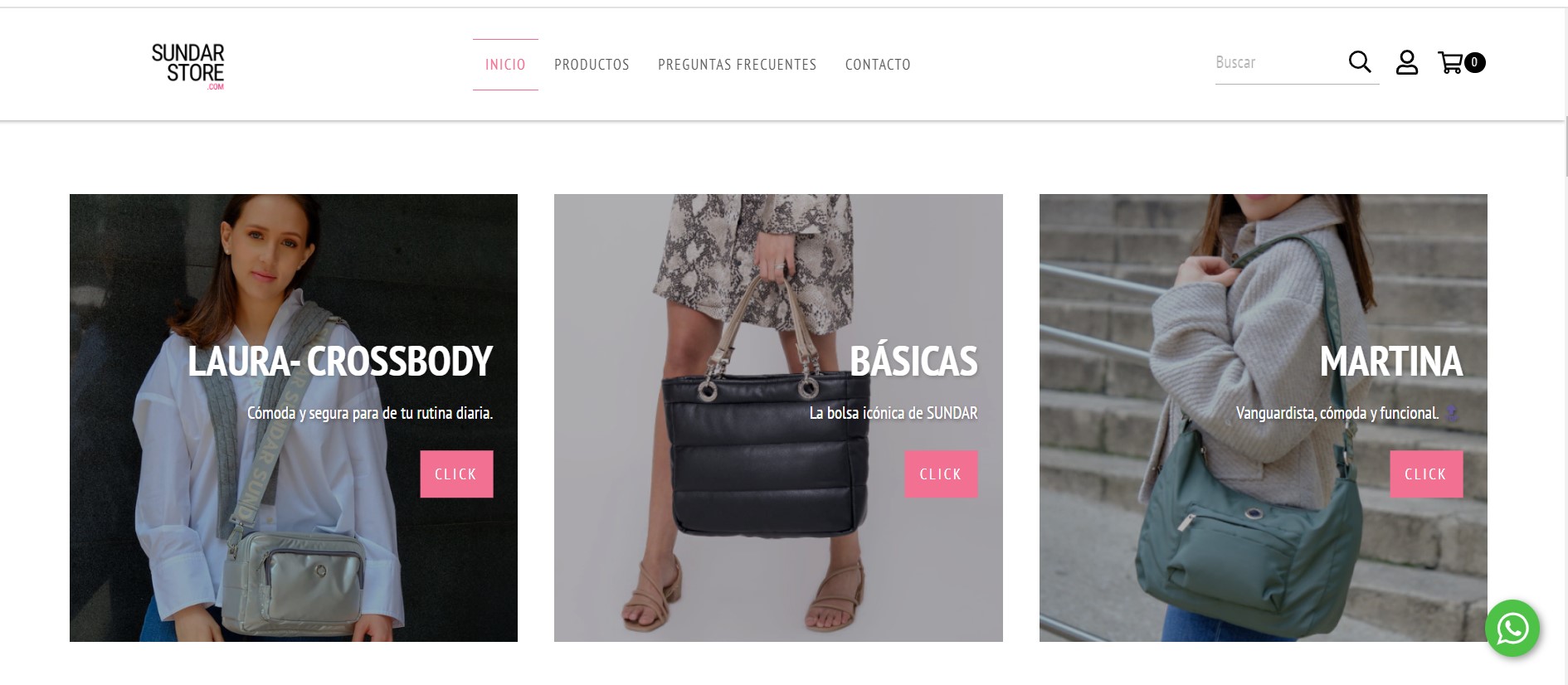Click the search magnifying glass icon

click(1360, 62)
